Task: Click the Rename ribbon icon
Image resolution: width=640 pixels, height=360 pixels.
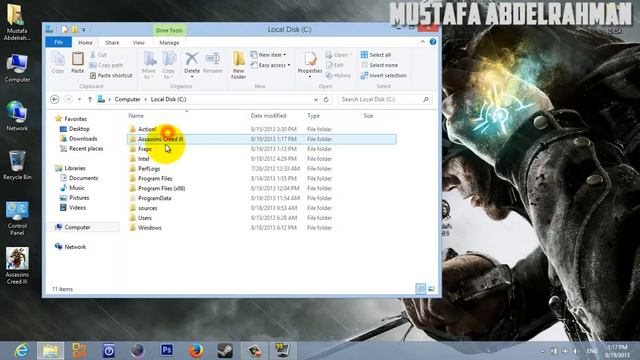Action: pyautogui.click(x=213, y=62)
